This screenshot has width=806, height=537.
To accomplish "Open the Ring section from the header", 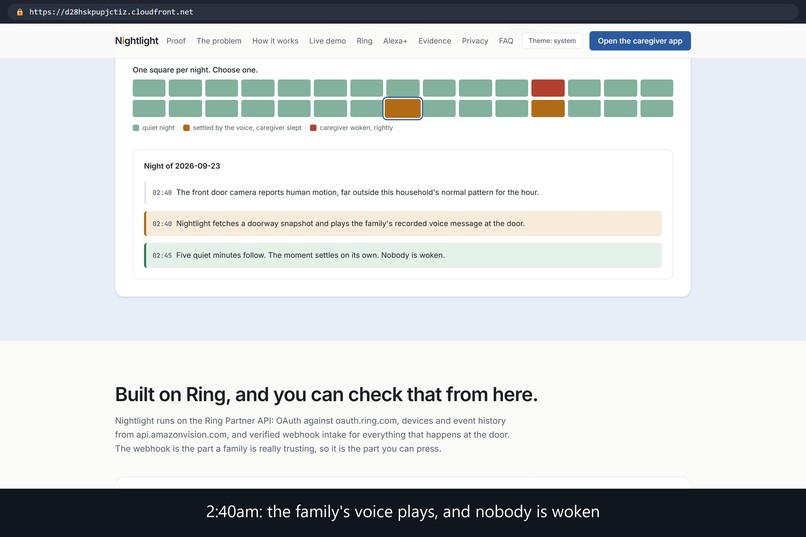I will point(364,41).
